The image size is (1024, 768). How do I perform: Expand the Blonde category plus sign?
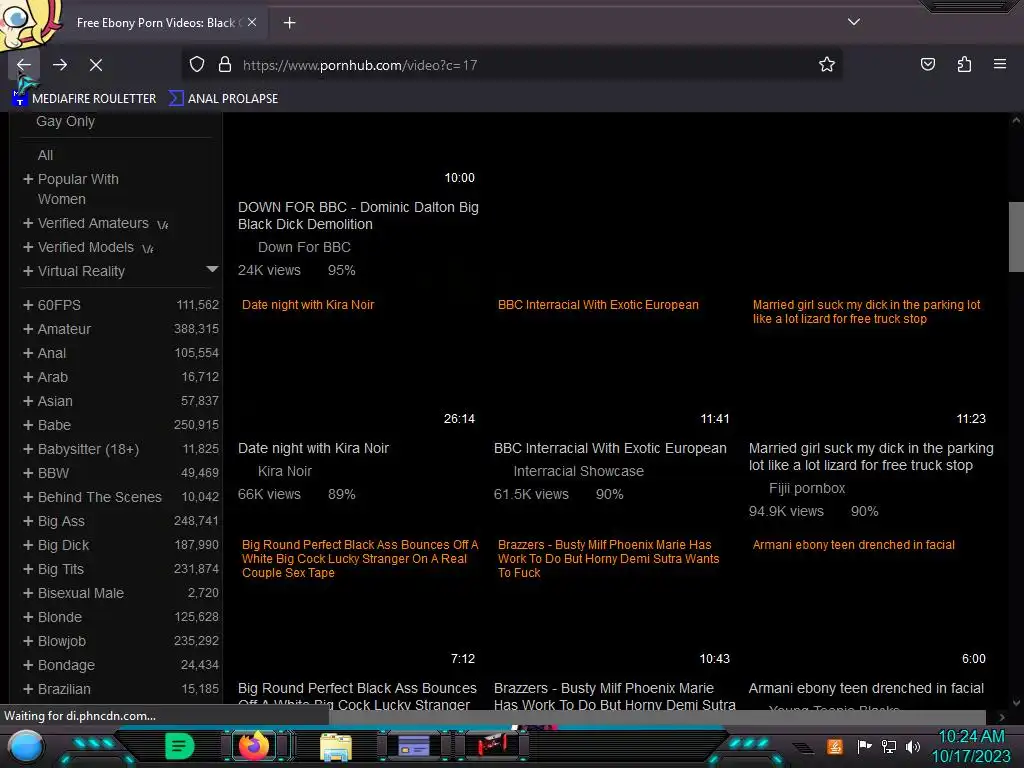pyautogui.click(x=28, y=617)
